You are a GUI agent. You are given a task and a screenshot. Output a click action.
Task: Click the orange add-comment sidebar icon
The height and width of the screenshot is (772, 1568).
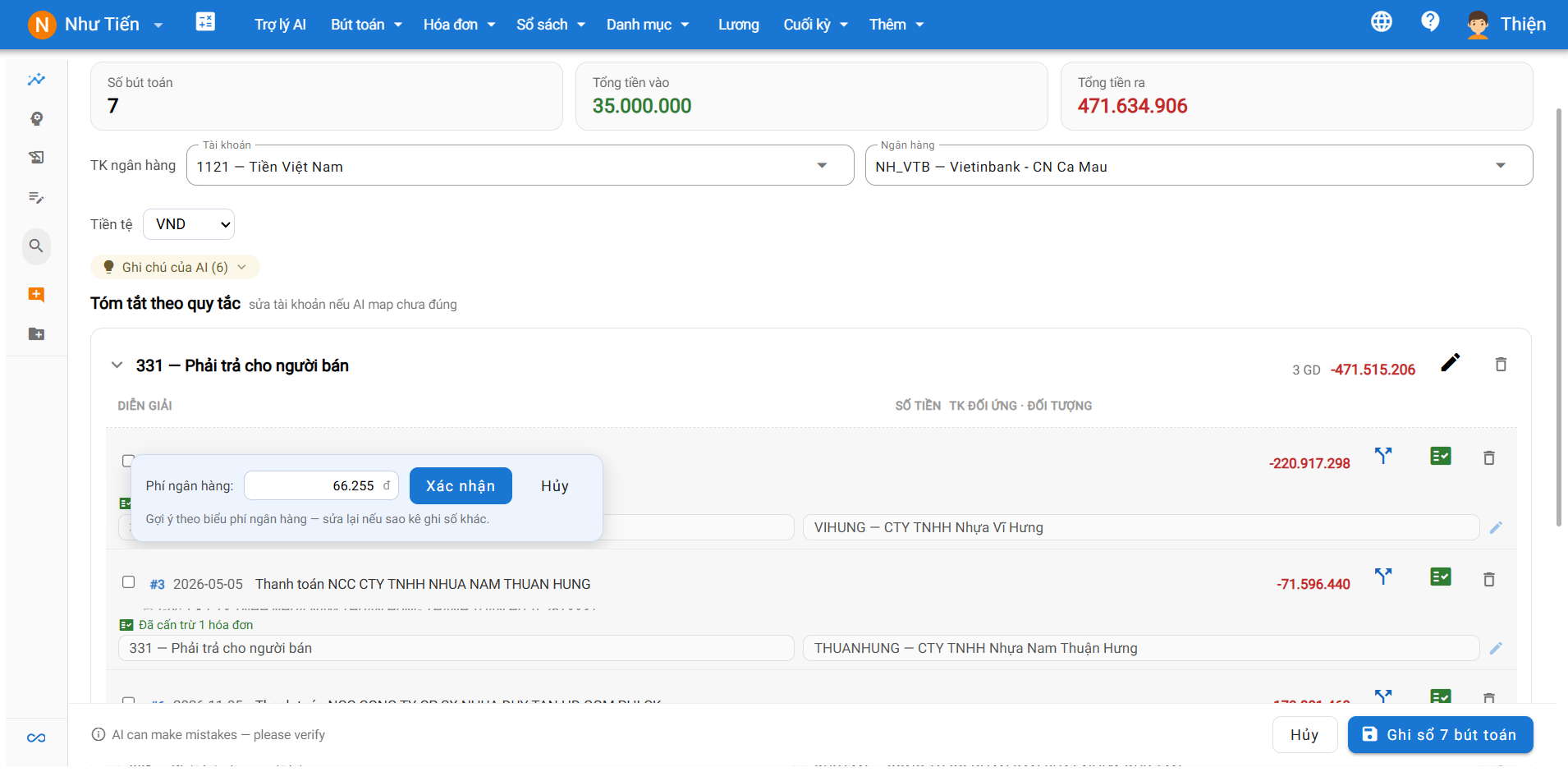36,294
